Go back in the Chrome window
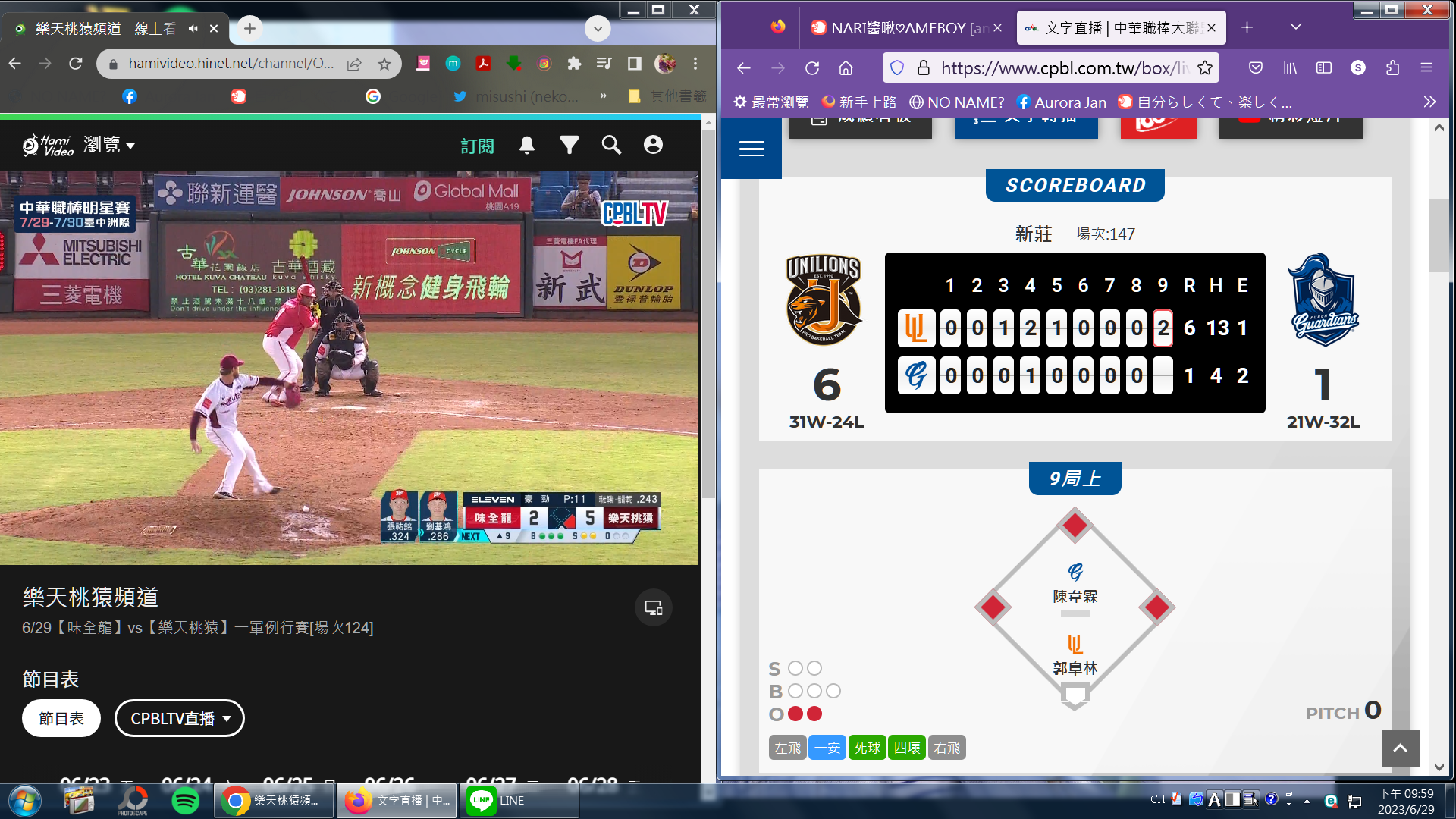 coord(15,64)
